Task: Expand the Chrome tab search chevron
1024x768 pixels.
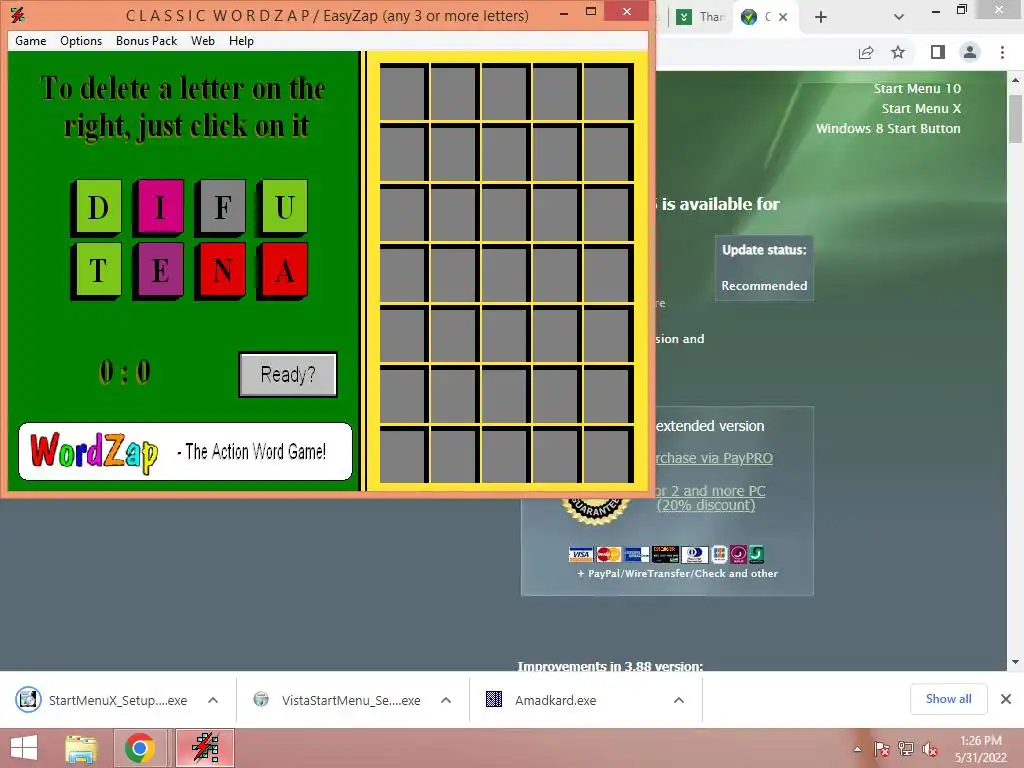Action: [899, 17]
